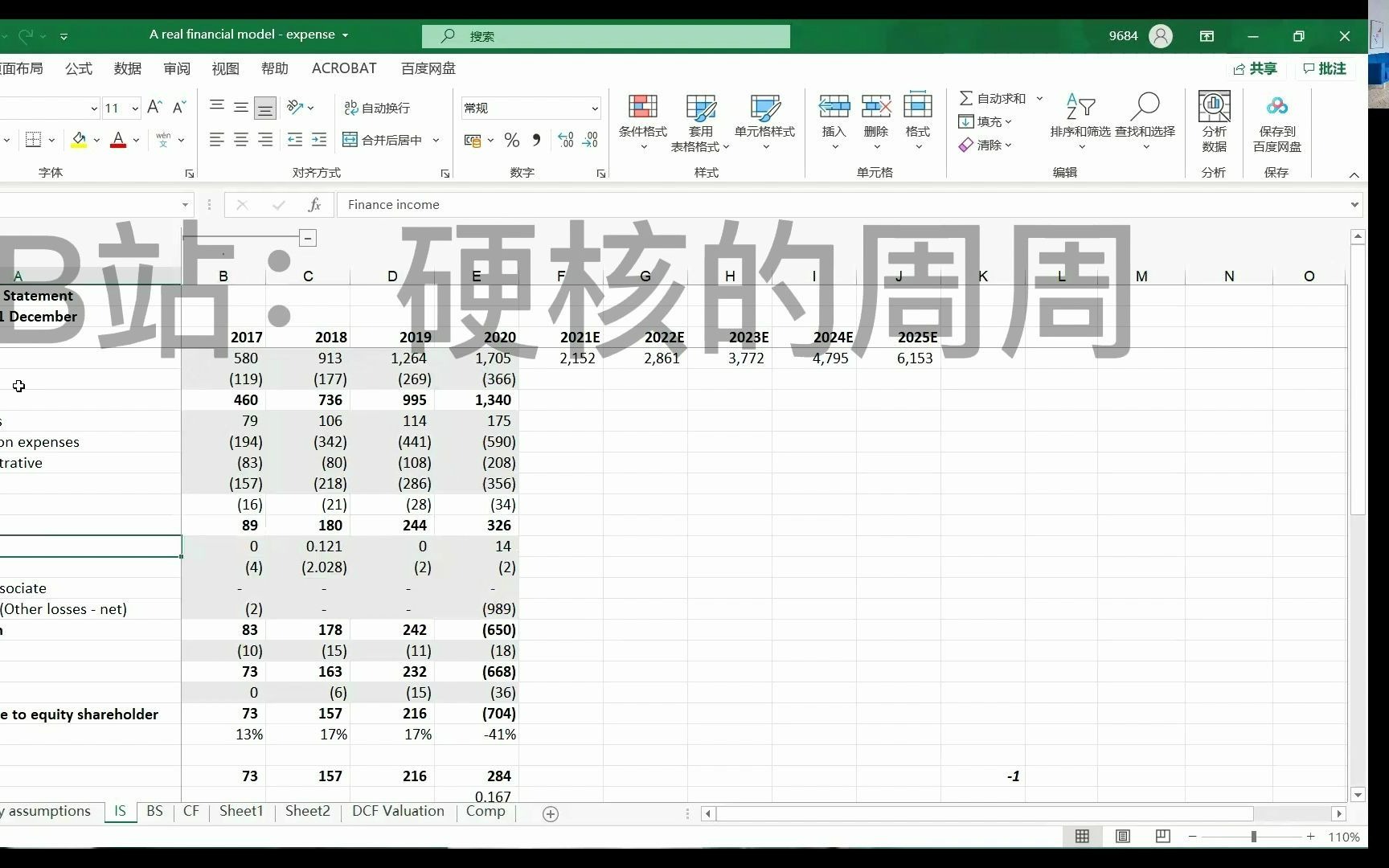Viewport: 1389px width, 868px height.
Task: Increase font size with the large A icon
Action: tap(155, 108)
